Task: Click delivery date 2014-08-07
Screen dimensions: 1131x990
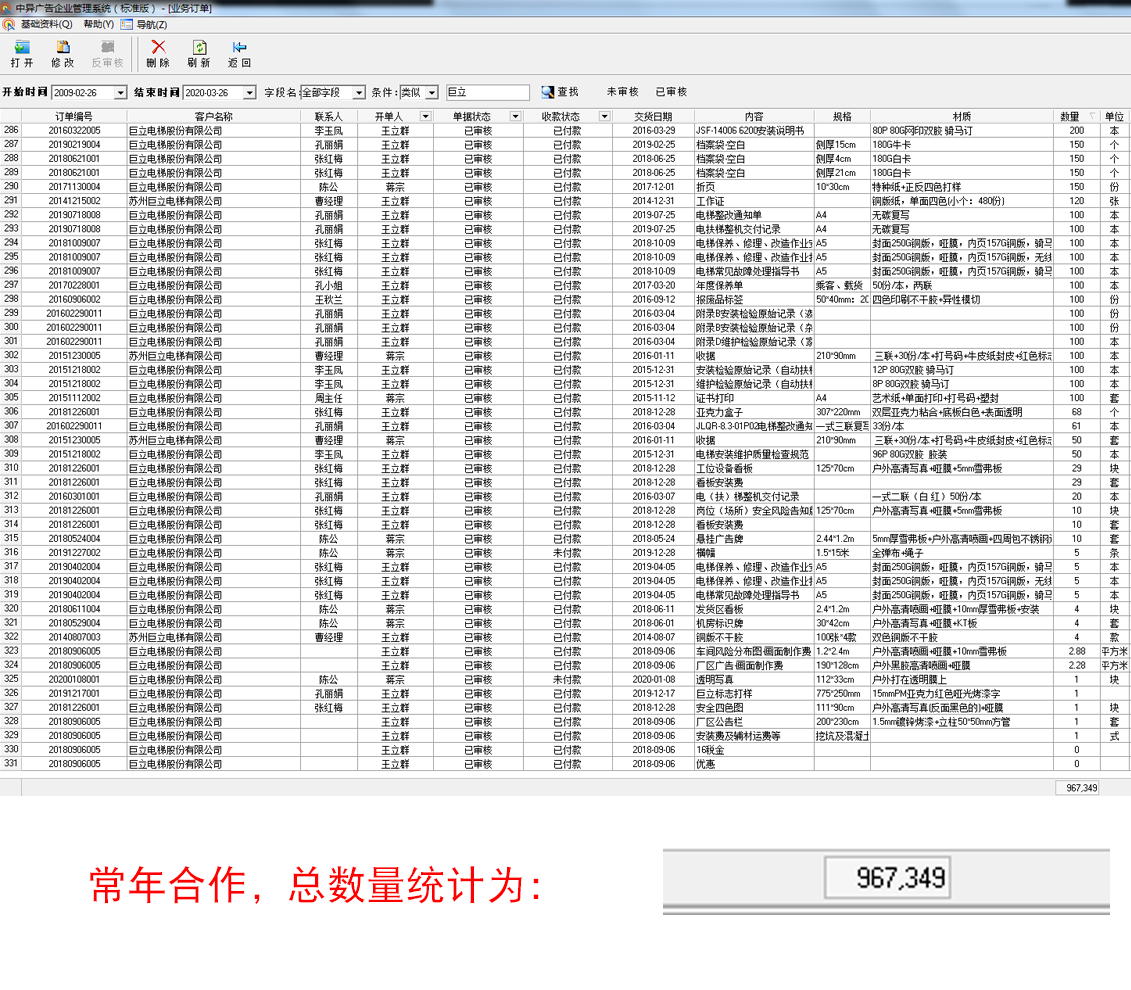Action: click(653, 637)
